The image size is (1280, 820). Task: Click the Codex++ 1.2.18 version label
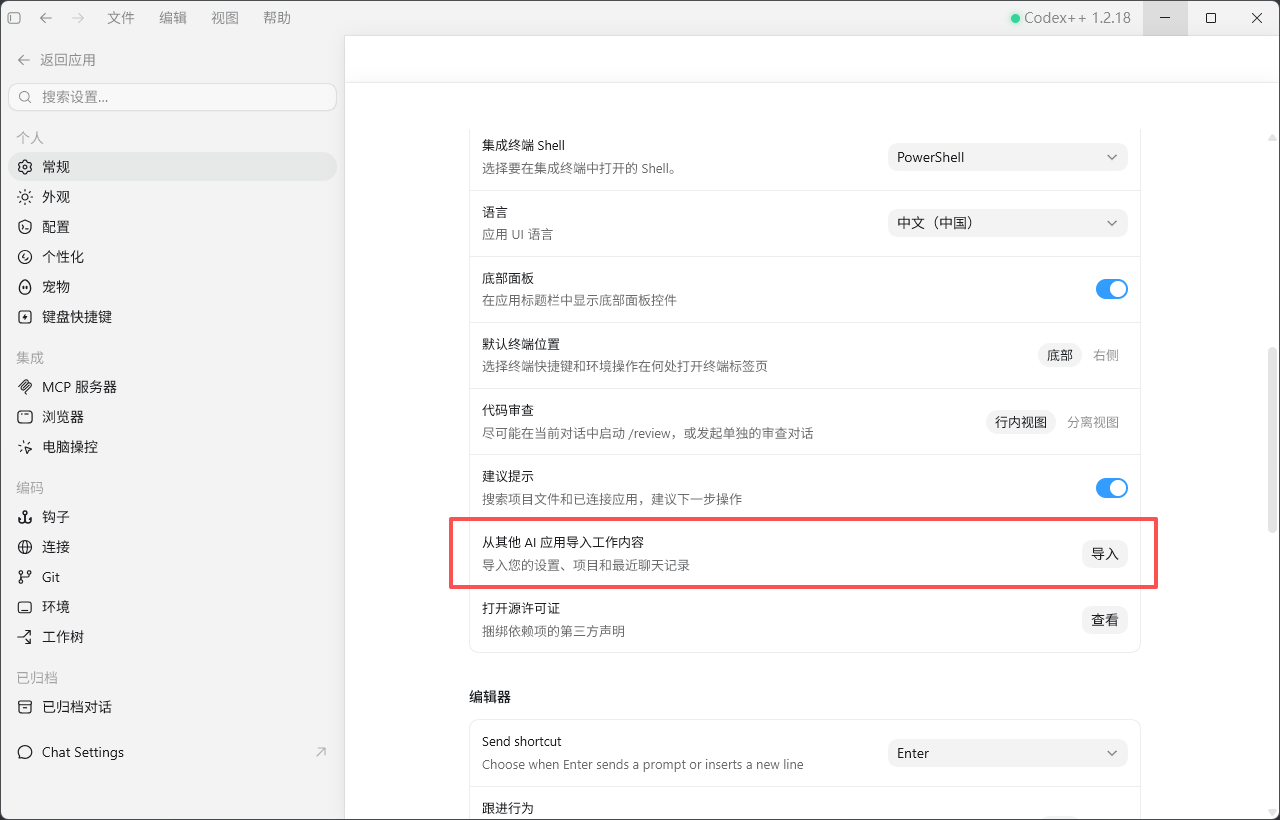coord(1077,18)
